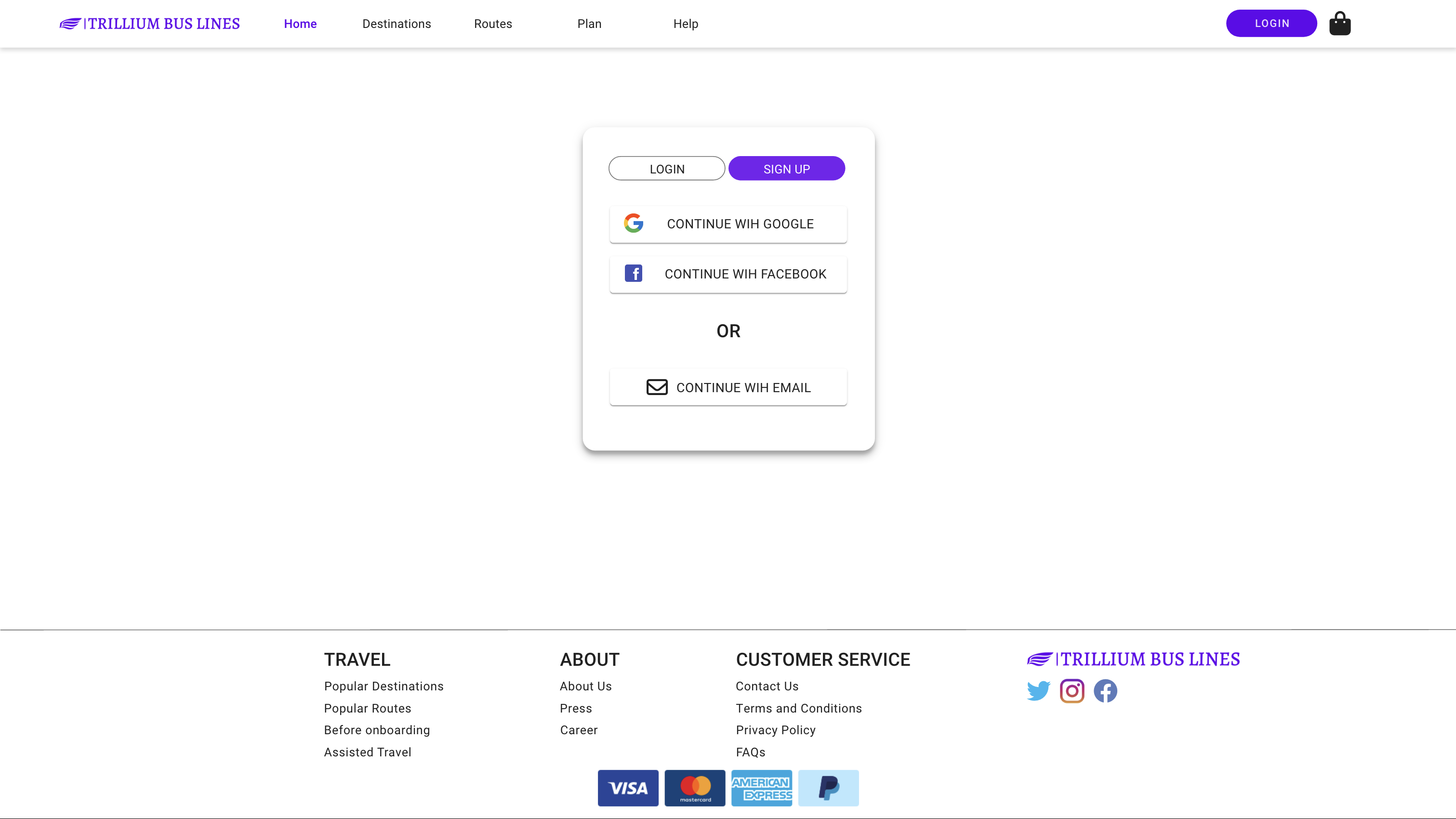Open the Privacy Policy link in the footer
1456x819 pixels.
click(776, 730)
